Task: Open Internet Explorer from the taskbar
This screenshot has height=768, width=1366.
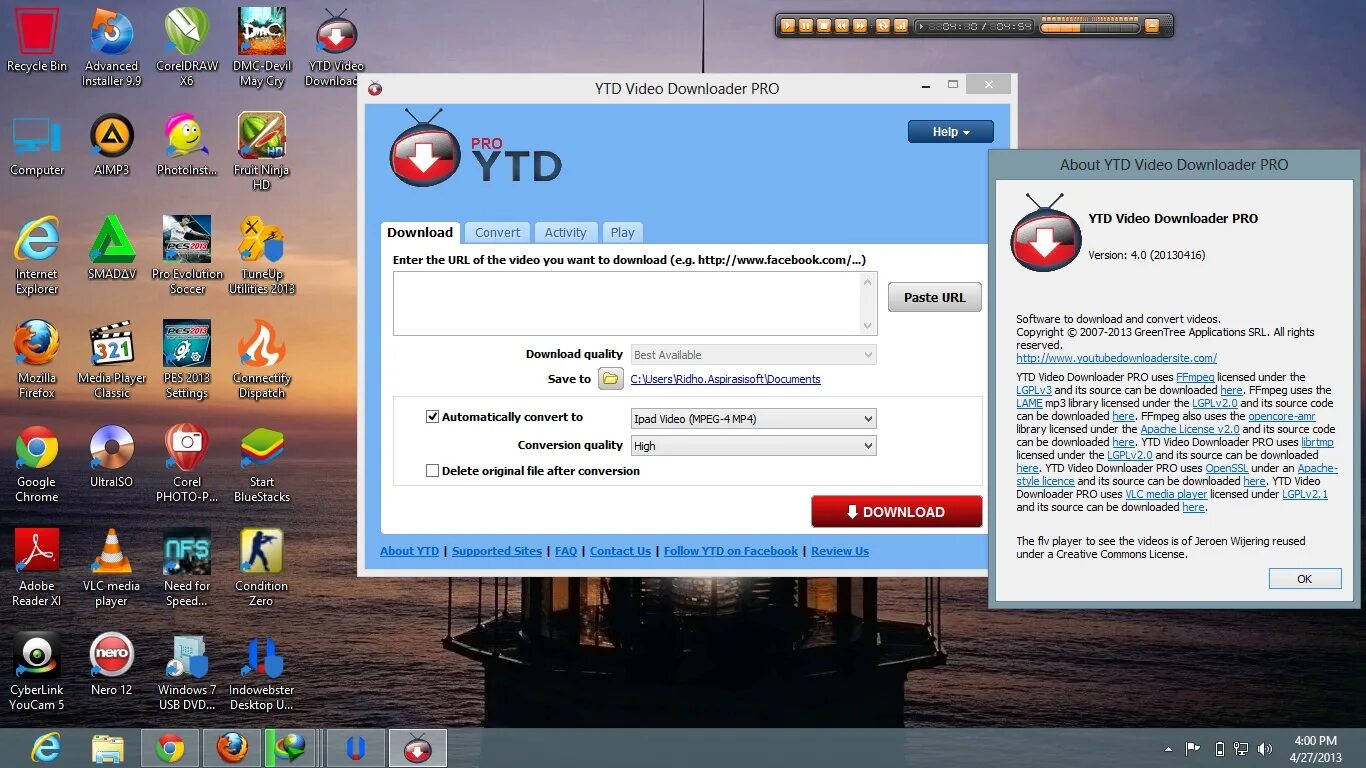Action: click(46, 748)
